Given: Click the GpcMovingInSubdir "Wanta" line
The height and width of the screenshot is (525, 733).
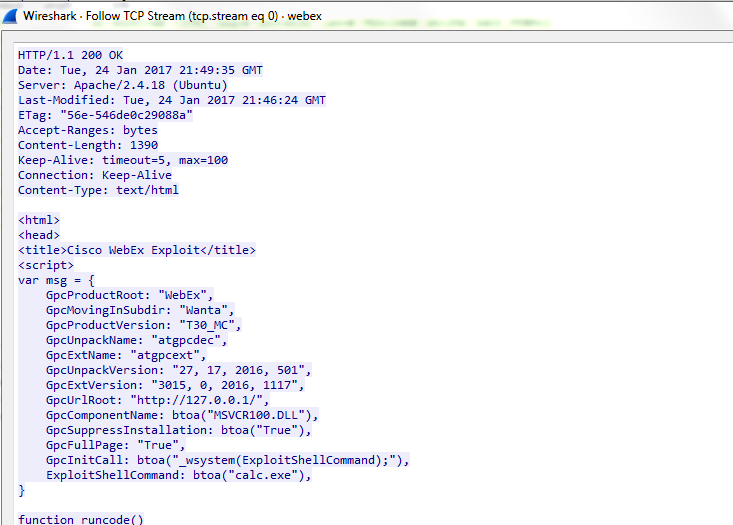Looking at the screenshot, I should click(140, 310).
